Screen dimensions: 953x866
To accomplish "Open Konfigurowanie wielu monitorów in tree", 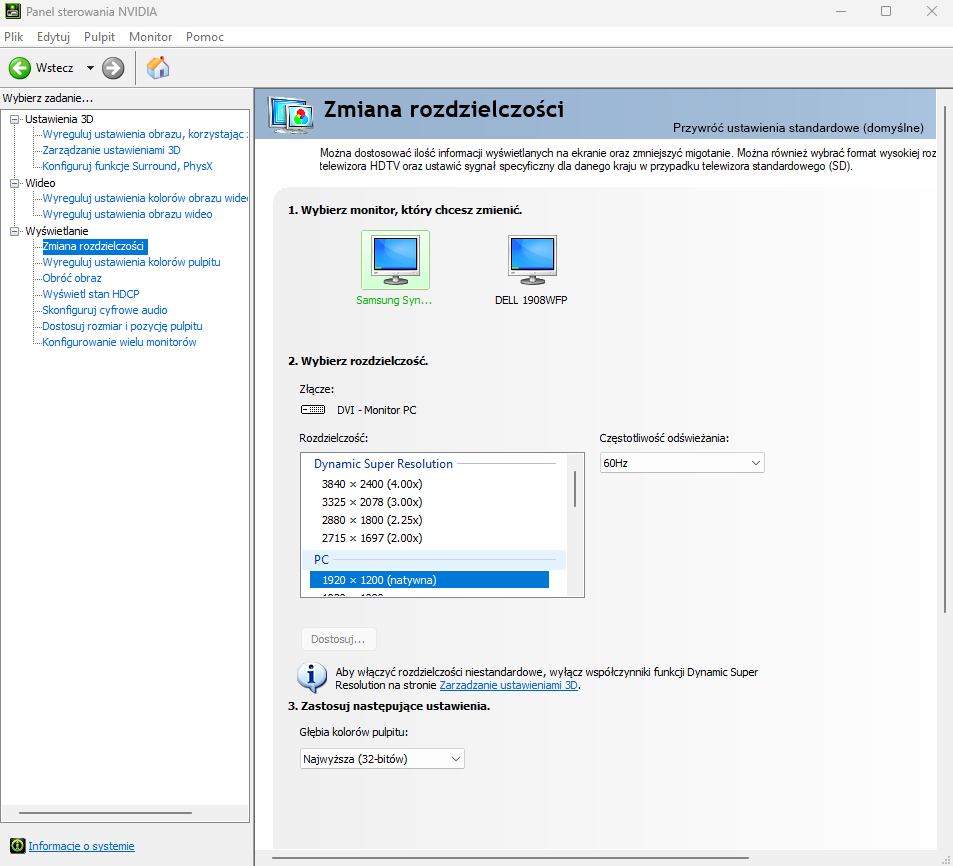I will pyautogui.click(x=119, y=342).
